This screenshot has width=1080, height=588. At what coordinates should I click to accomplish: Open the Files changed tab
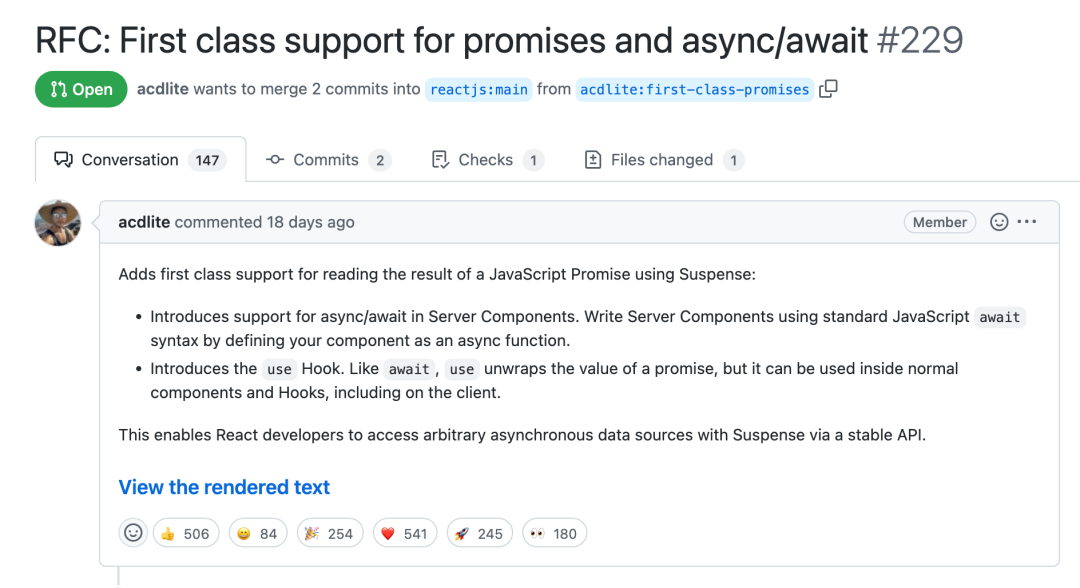pos(664,160)
